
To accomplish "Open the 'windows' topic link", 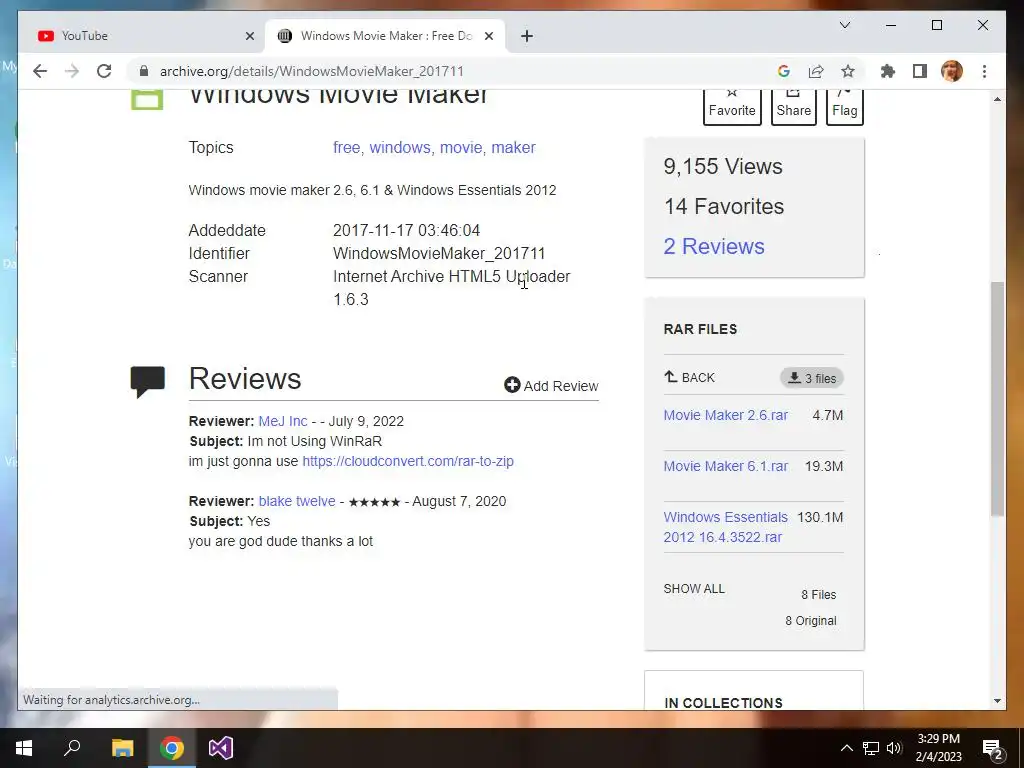I will [x=400, y=148].
